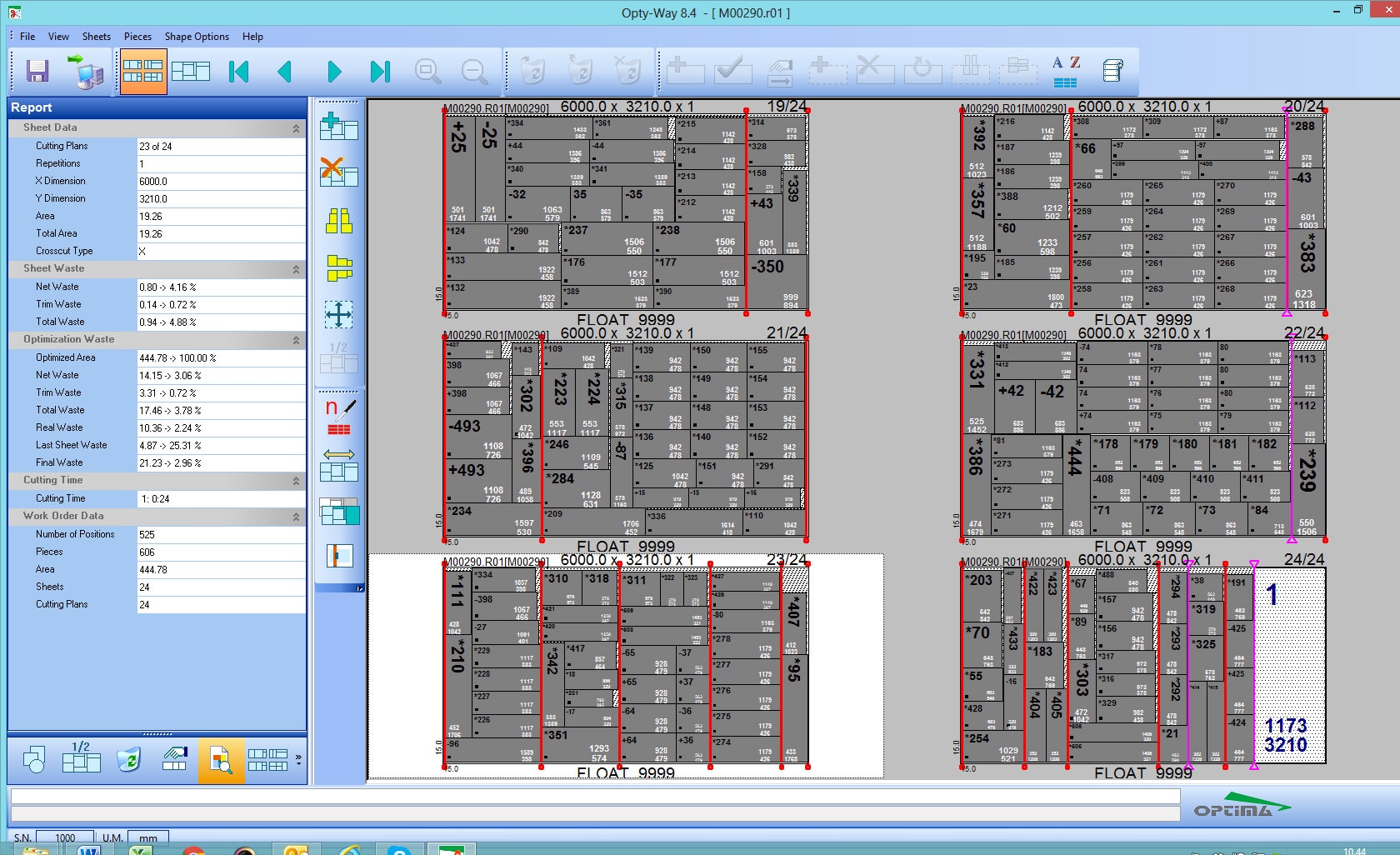1400x855 pixels.
Task: Open the Help menu
Action: [x=252, y=37]
